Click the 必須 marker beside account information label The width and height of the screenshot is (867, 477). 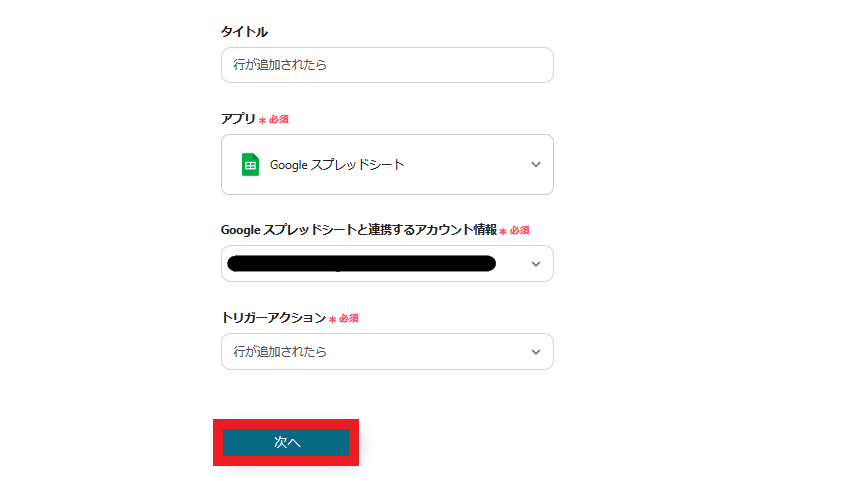click(520, 230)
